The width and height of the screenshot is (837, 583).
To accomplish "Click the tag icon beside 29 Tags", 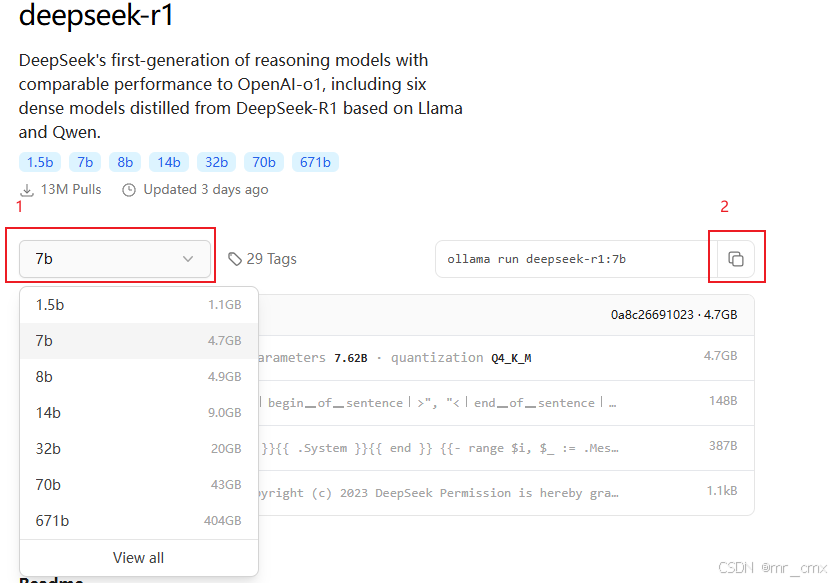I will pyautogui.click(x=235, y=259).
